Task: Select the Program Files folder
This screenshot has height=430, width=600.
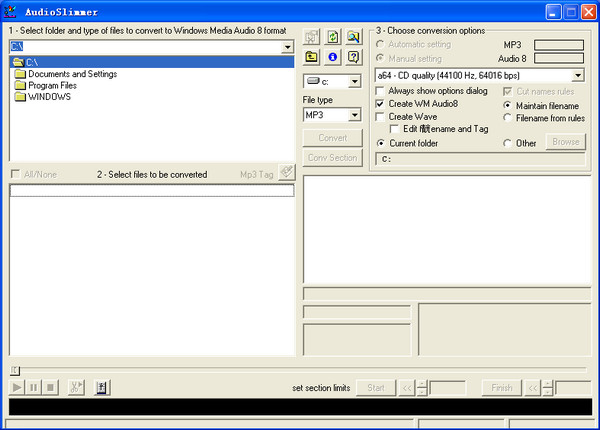Action: click(46, 85)
